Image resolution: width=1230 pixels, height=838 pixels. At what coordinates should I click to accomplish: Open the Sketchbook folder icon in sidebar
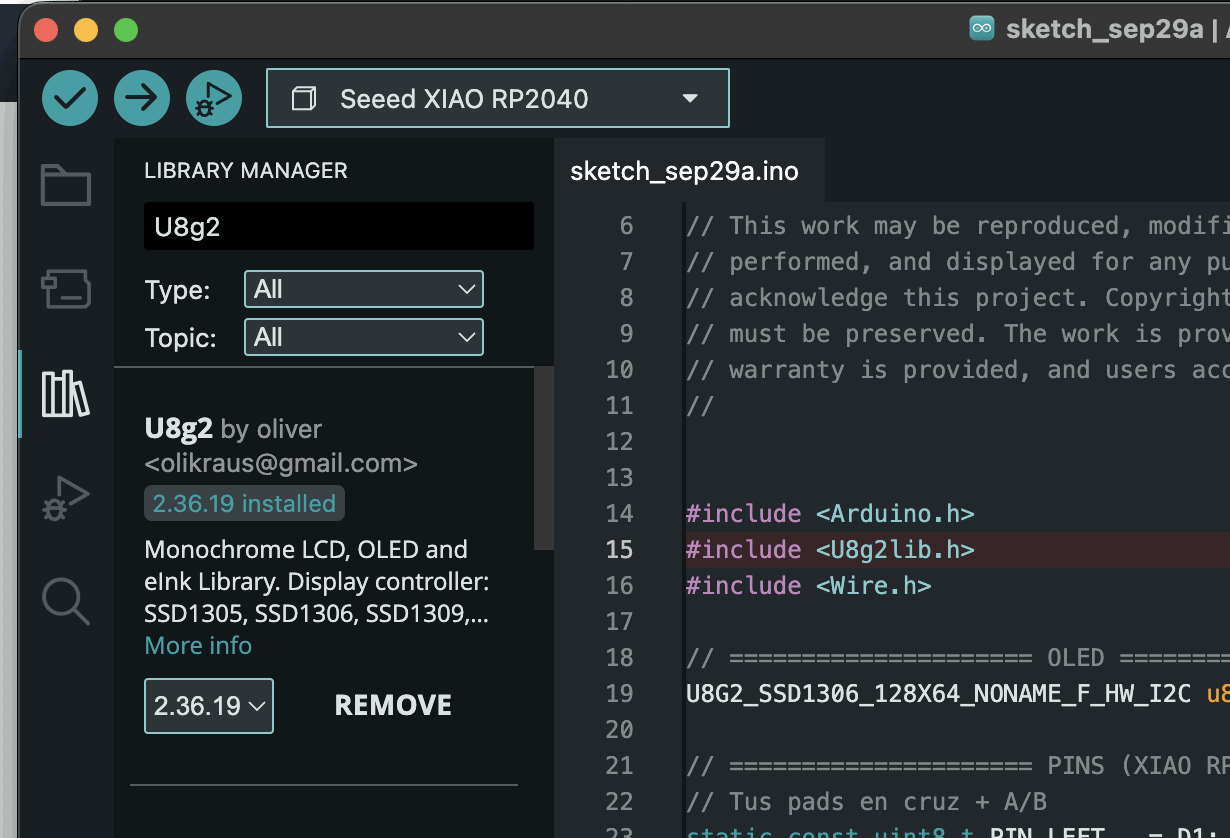click(66, 186)
